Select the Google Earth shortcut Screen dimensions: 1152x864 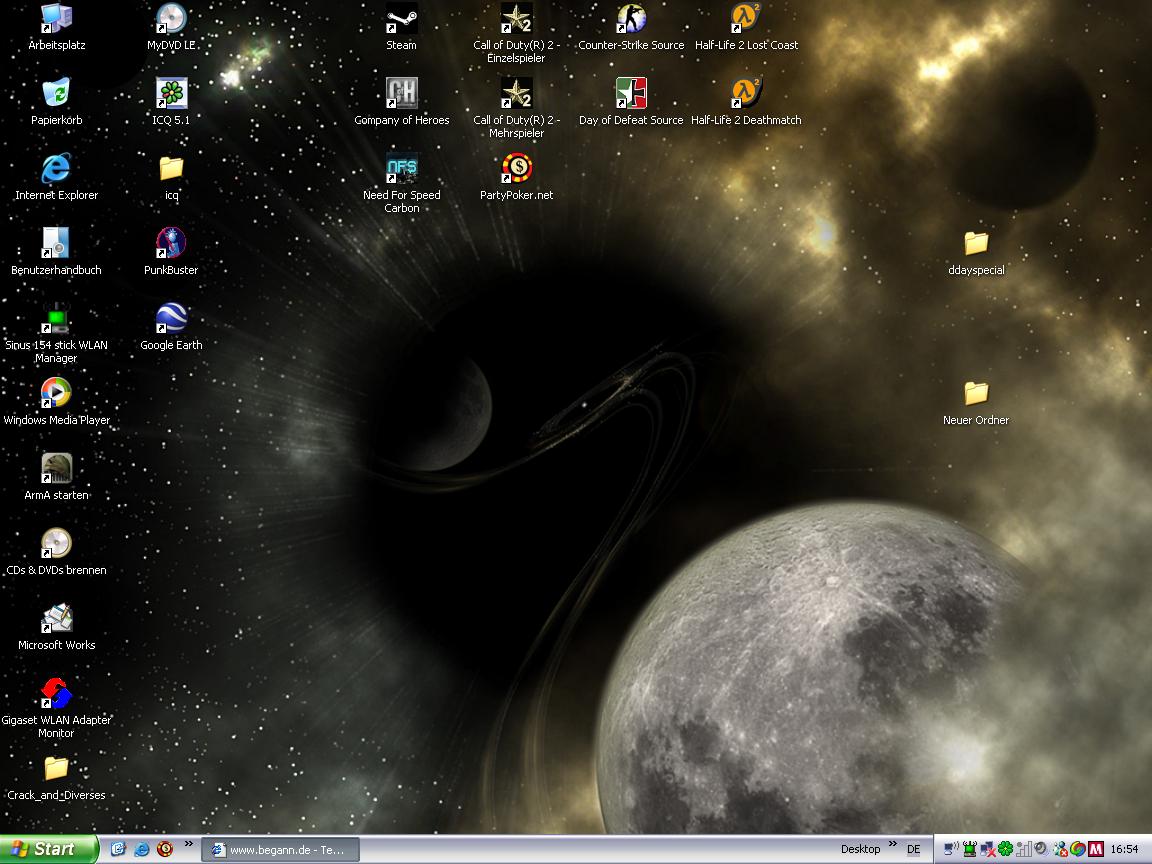[x=171, y=319]
